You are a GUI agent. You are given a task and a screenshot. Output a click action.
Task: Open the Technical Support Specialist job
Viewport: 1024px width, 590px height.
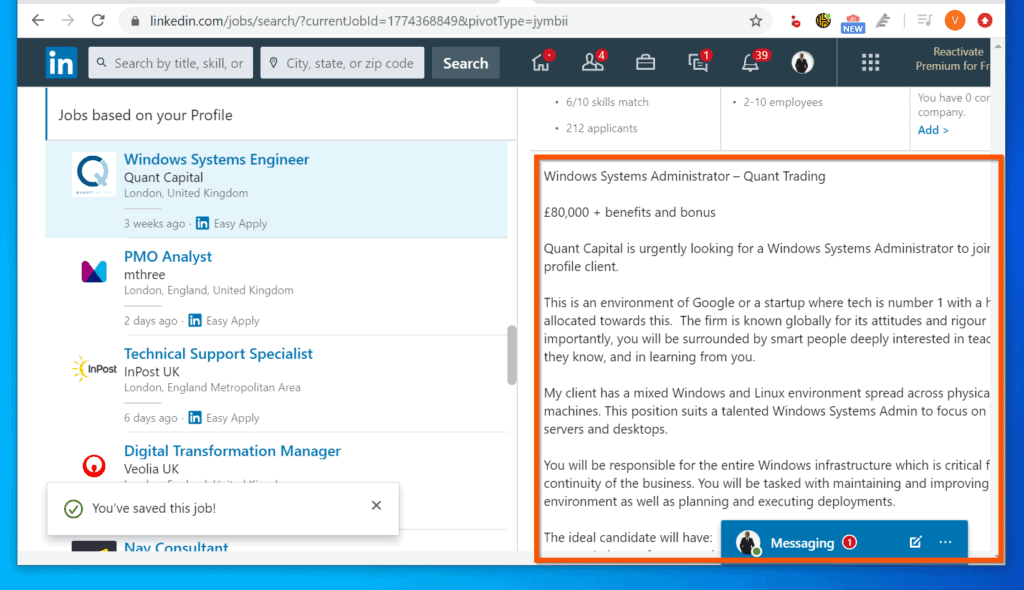[218, 354]
